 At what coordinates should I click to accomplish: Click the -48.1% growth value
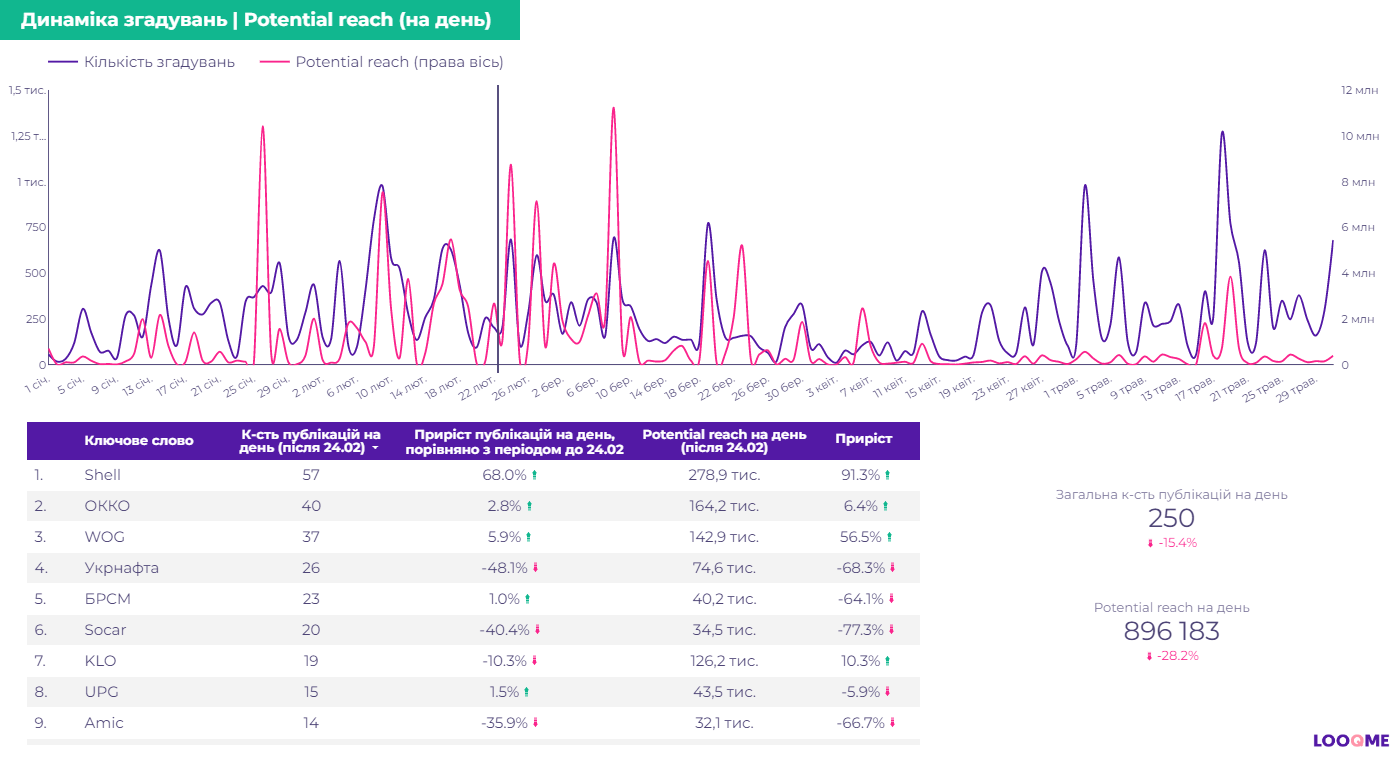pos(504,568)
